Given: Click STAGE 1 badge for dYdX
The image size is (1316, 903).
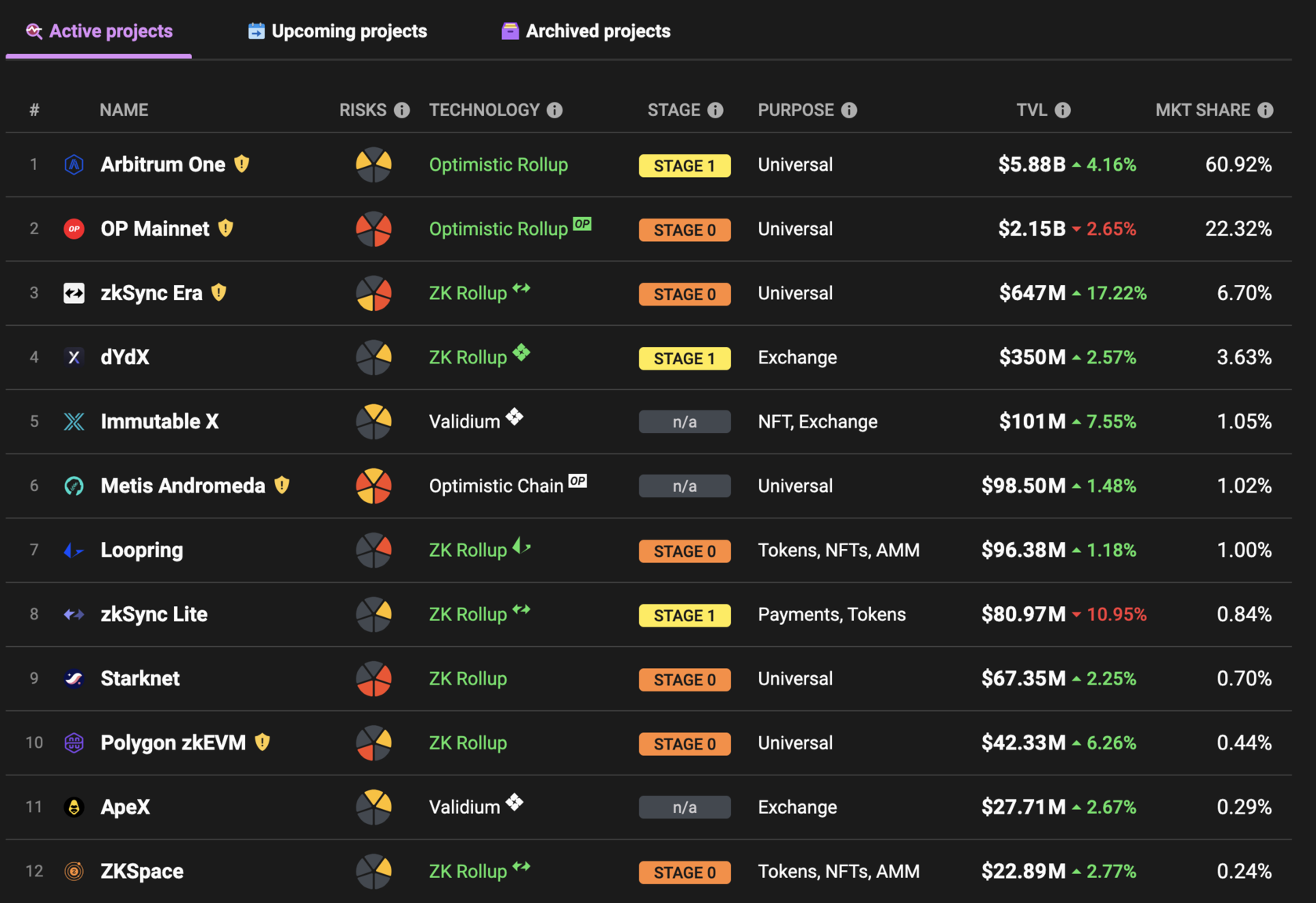Looking at the screenshot, I should click(685, 358).
